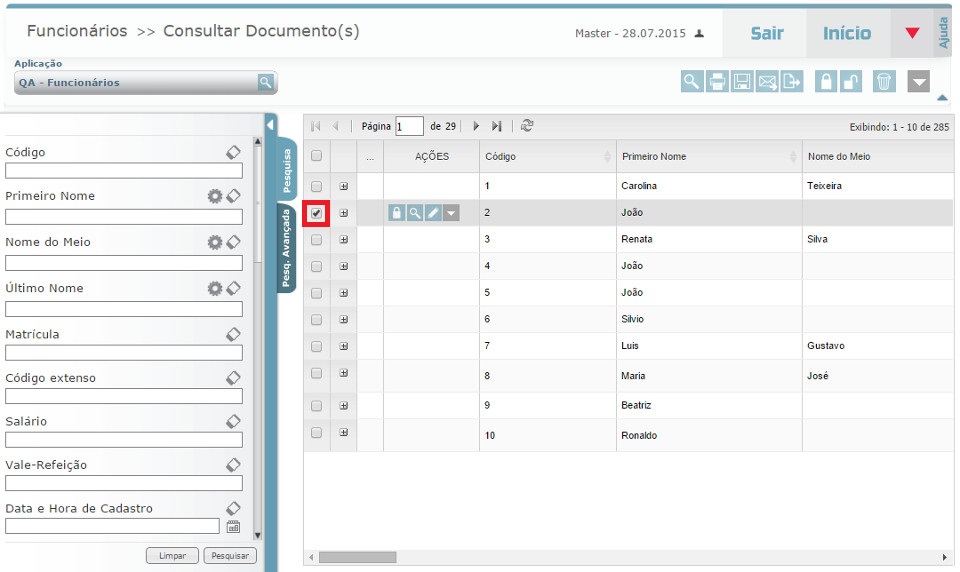The image size is (960, 572).
Task: Click the Nome do Meio column header
Action: (877, 156)
